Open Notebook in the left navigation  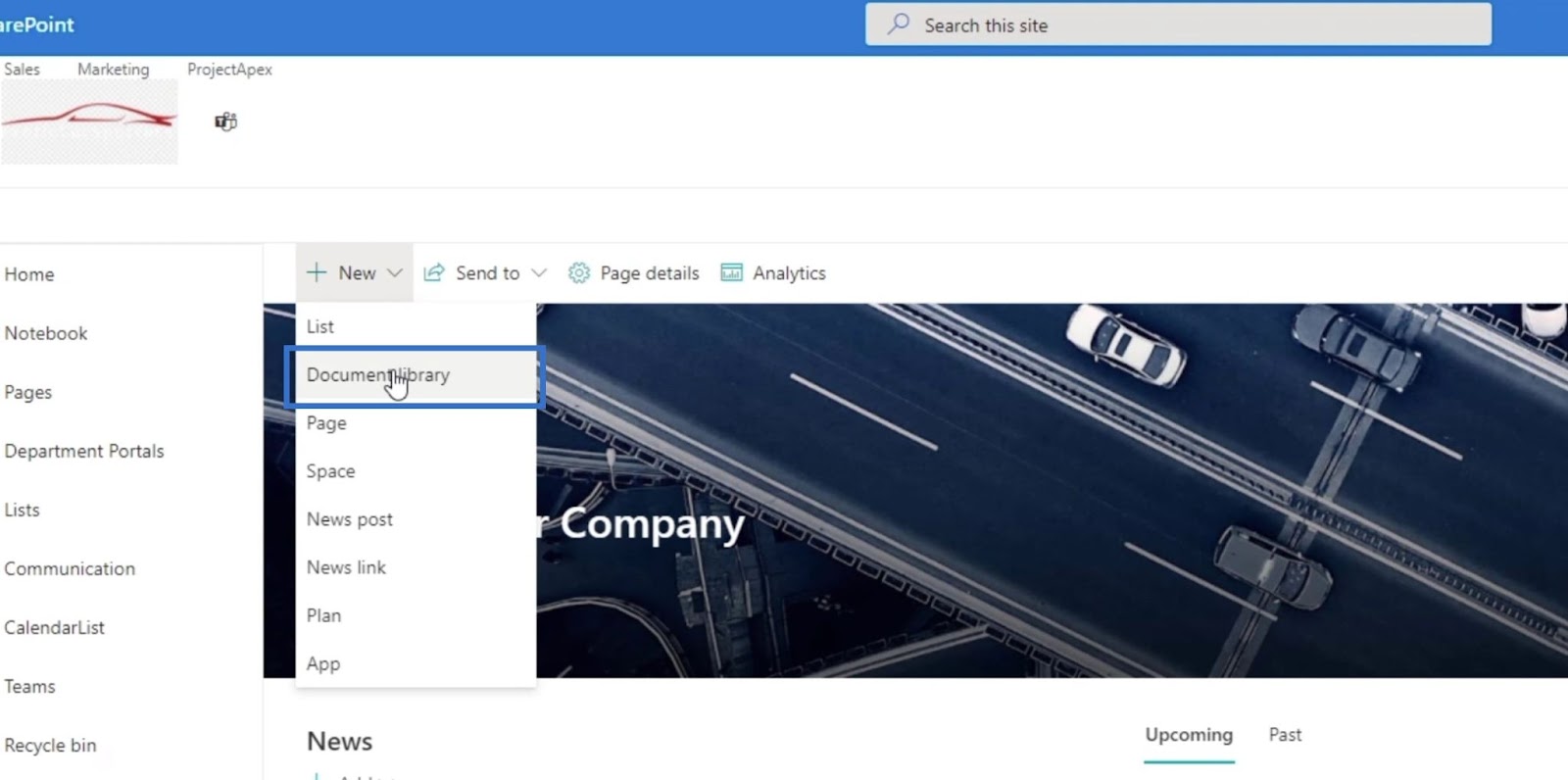(45, 333)
